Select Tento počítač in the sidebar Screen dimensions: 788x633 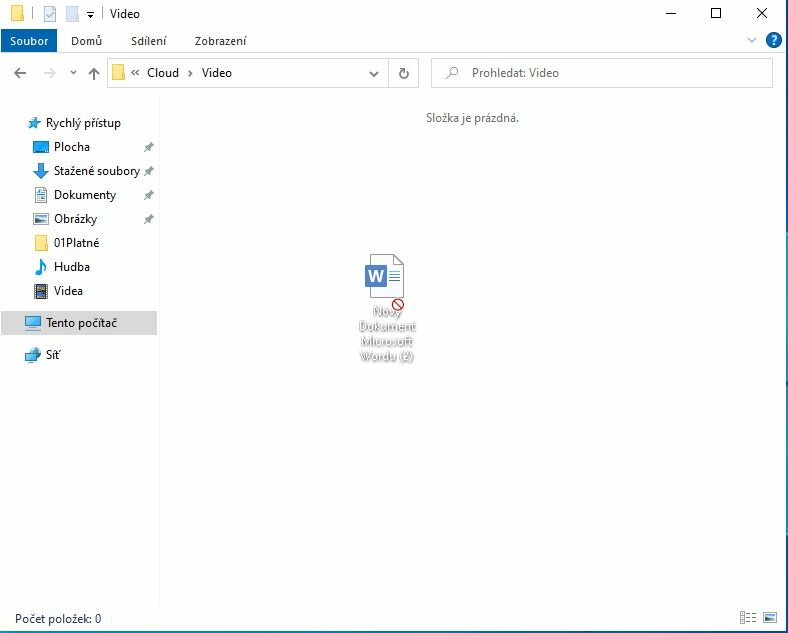[81, 323]
